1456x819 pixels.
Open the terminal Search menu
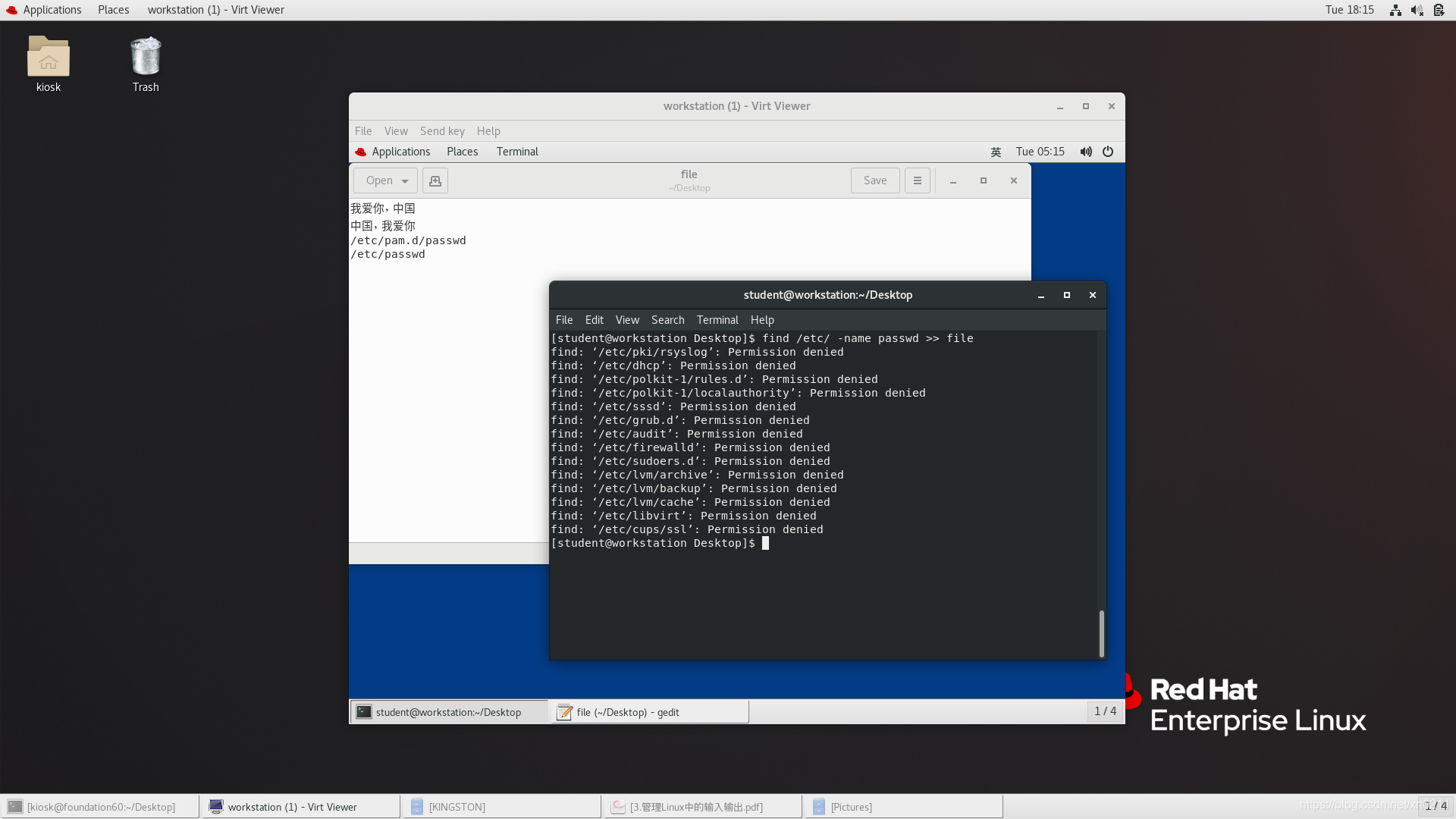667,320
